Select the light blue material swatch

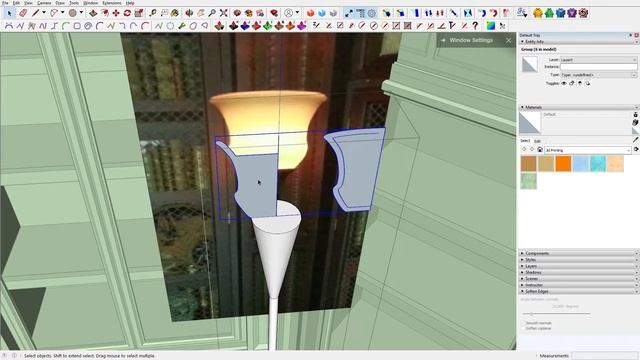tap(580, 164)
